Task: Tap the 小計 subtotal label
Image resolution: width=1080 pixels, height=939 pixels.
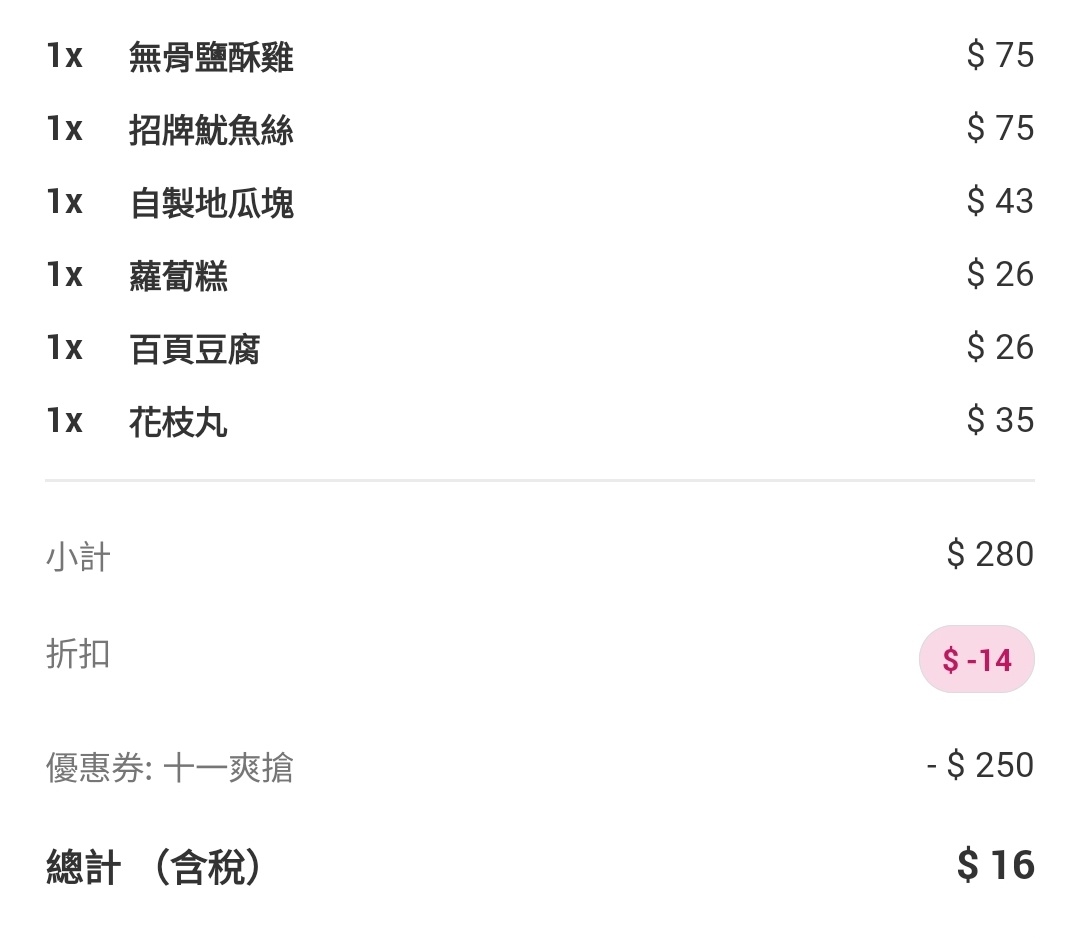Action: coord(78,556)
